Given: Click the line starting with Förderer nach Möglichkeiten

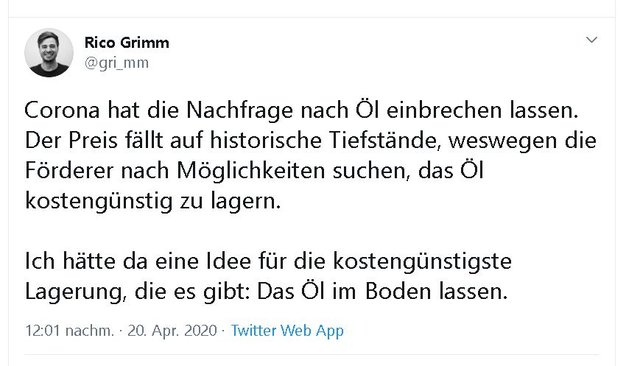Looking at the screenshot, I should click(254, 171).
